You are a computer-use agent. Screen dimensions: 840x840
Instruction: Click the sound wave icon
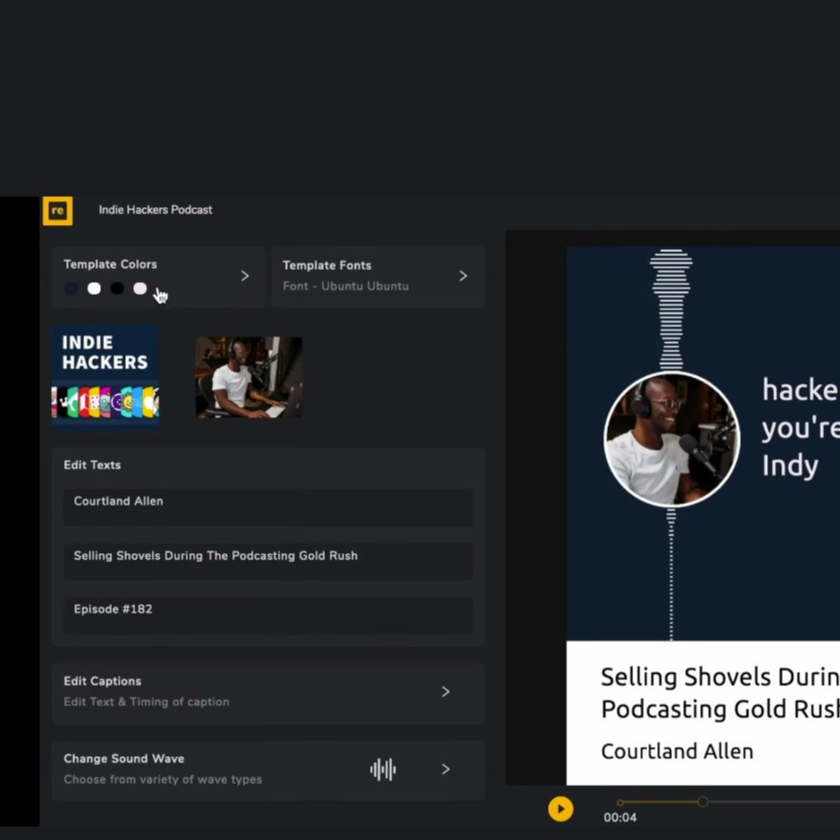[x=383, y=769]
